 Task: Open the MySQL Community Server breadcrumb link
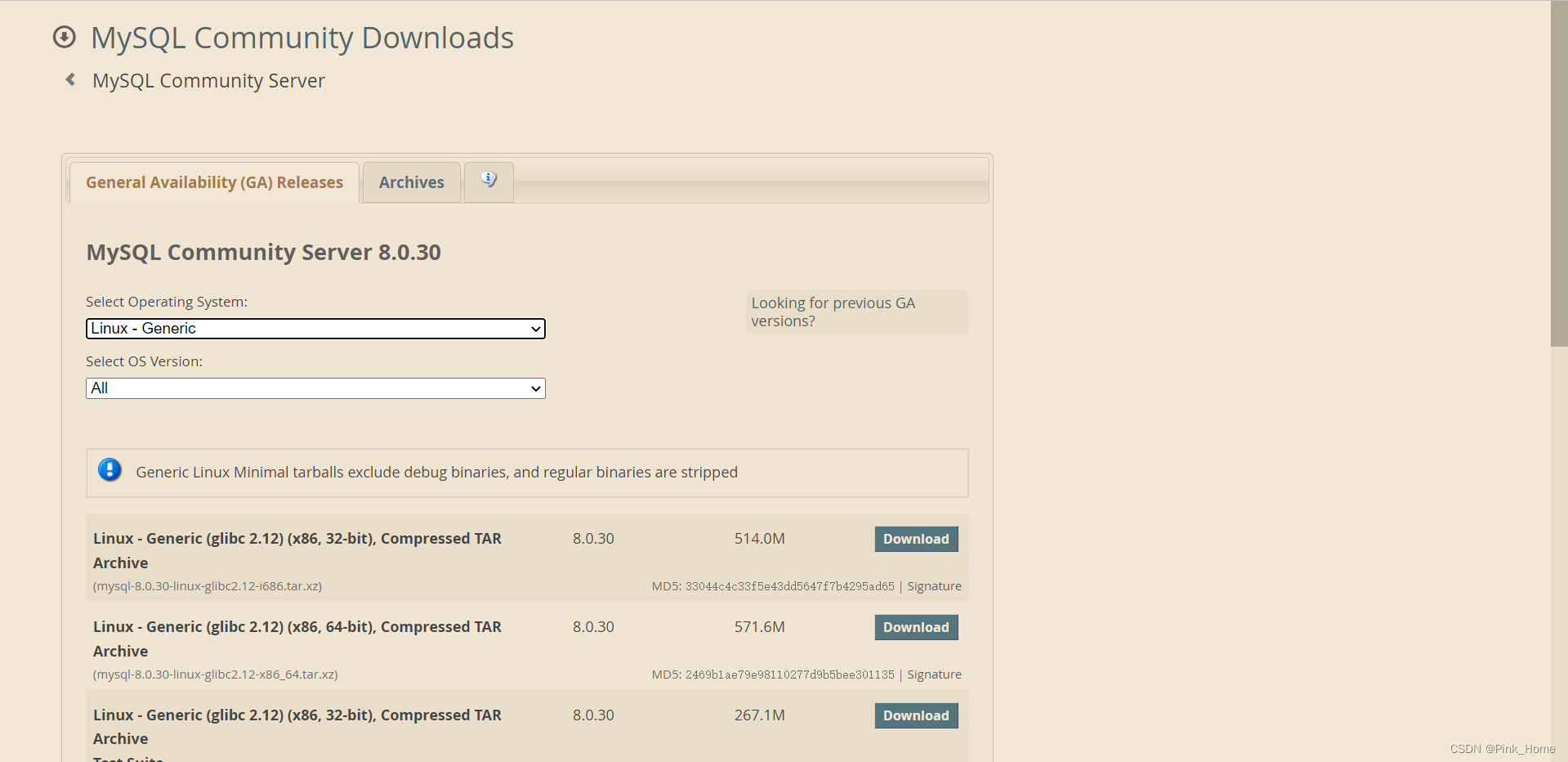(x=208, y=80)
